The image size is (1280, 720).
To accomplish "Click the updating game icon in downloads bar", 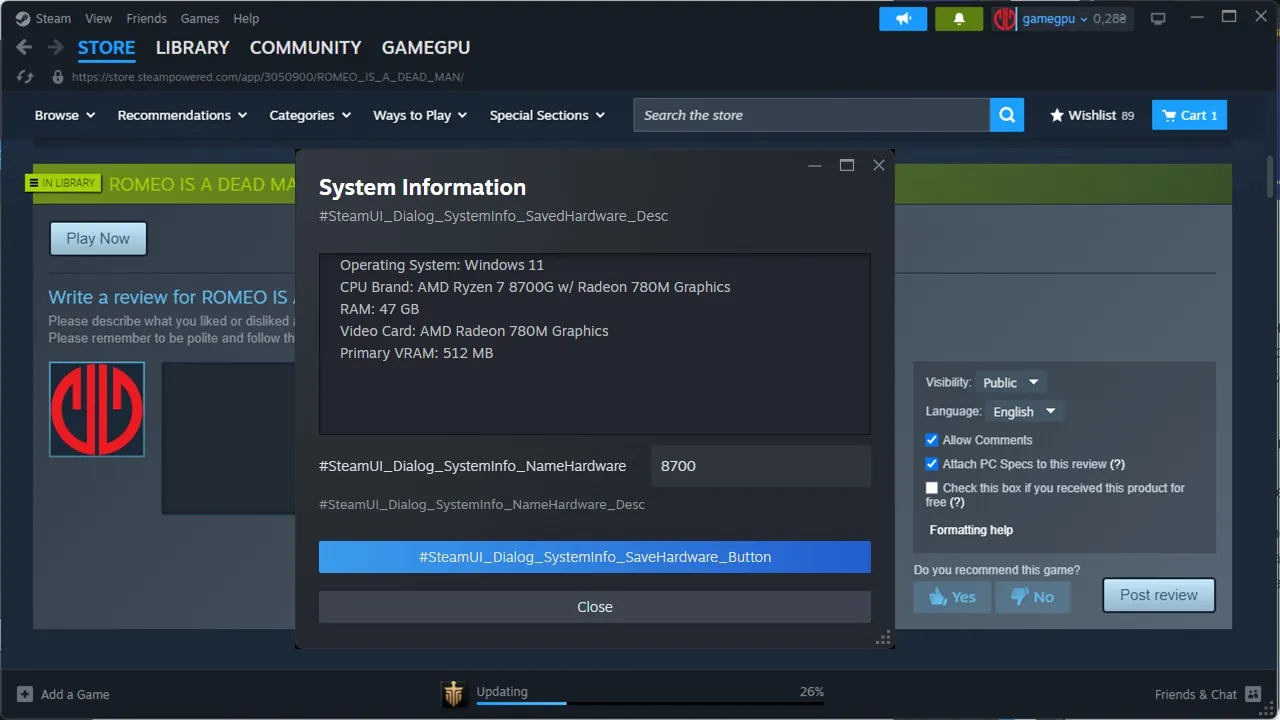I will (x=454, y=694).
